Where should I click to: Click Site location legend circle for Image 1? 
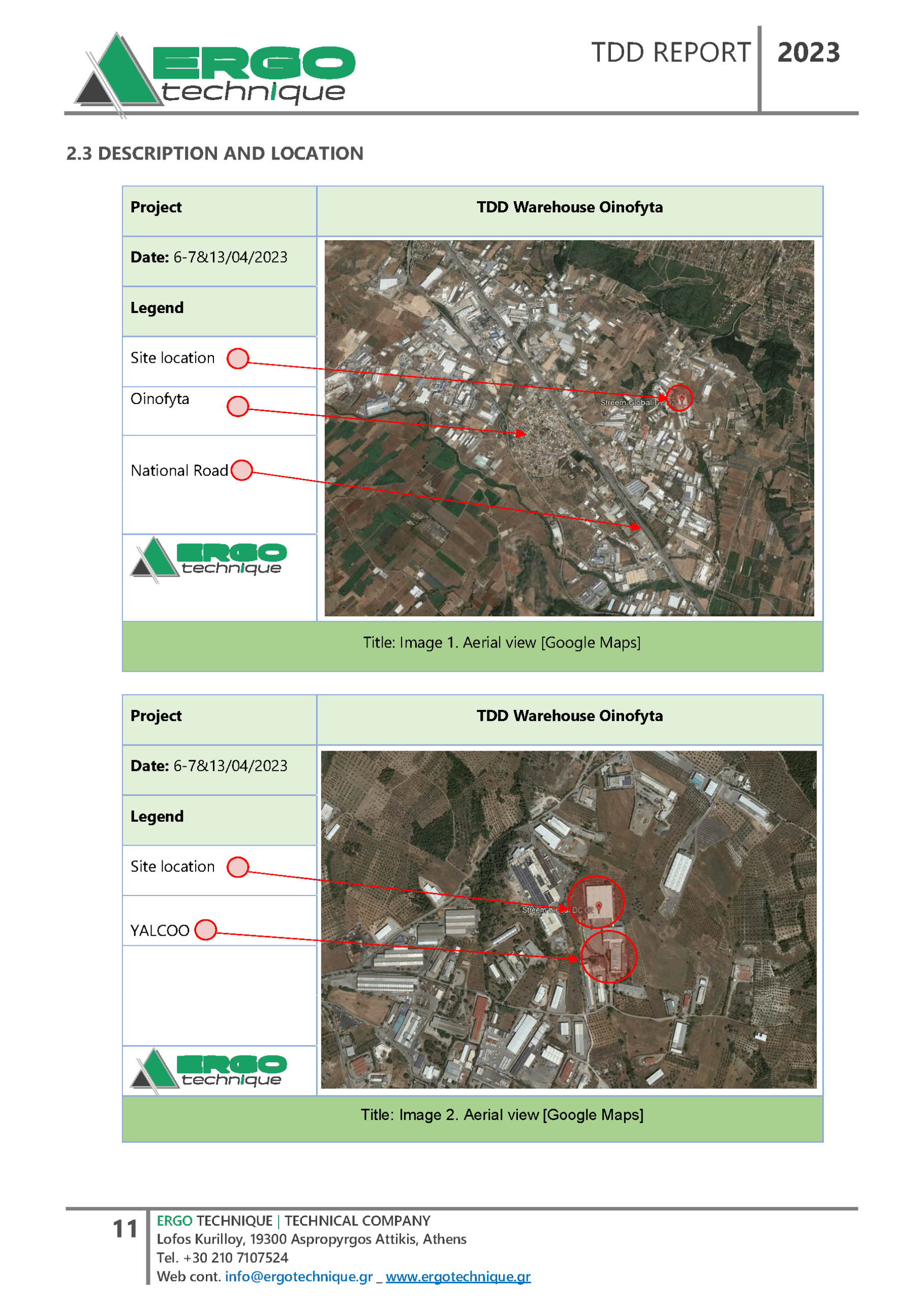(237, 358)
